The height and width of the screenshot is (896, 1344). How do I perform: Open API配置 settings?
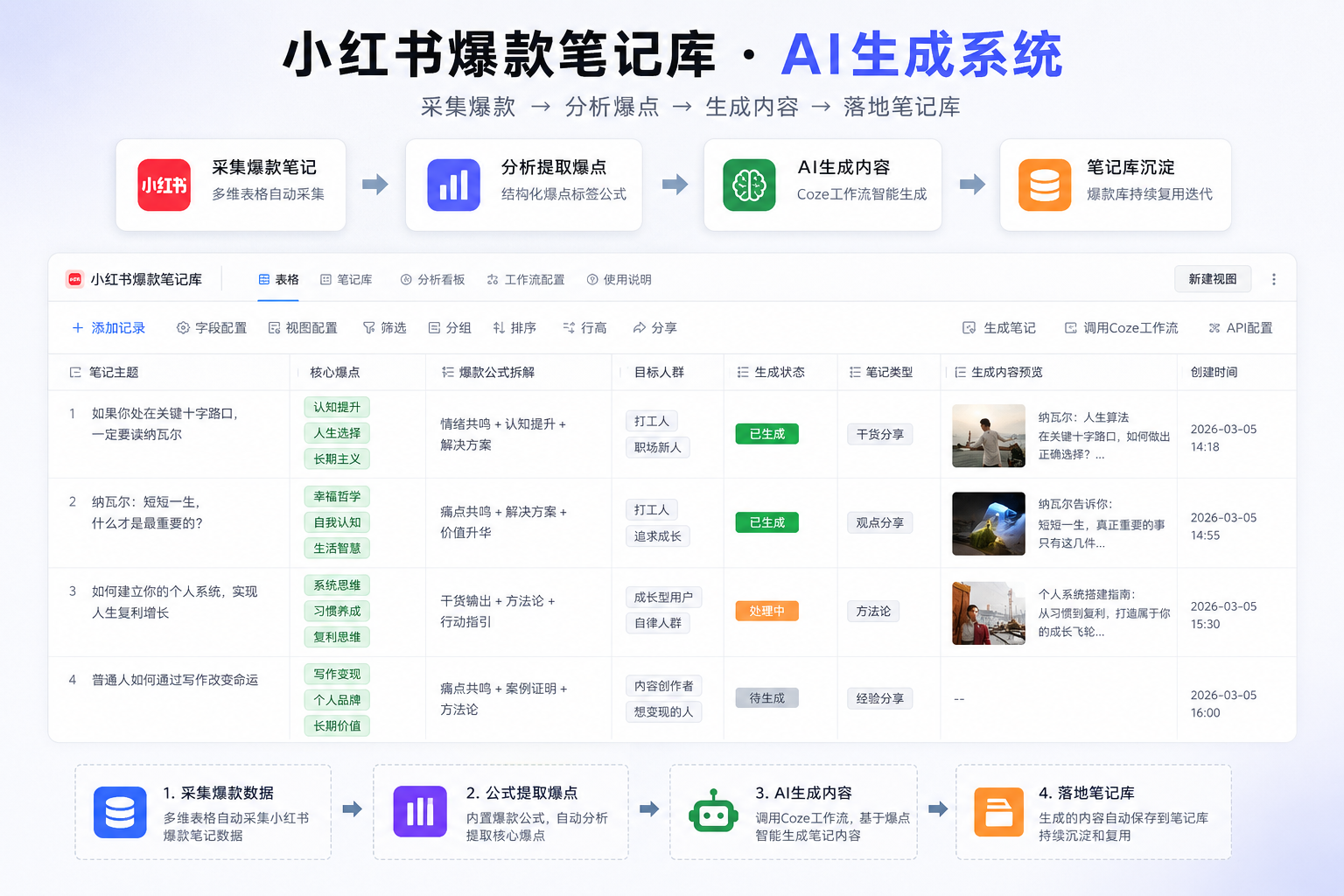(x=1241, y=328)
